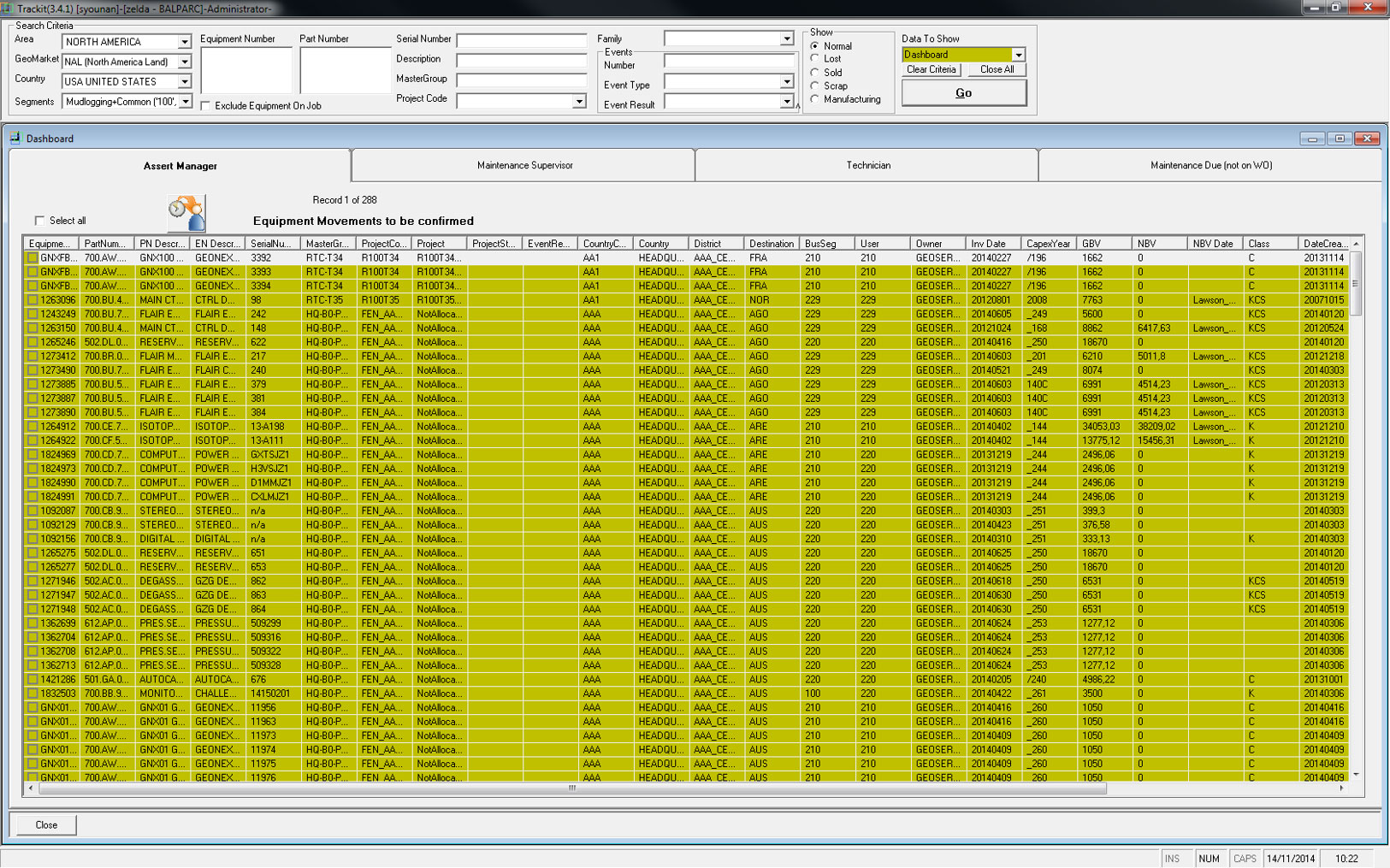Click the Trackit application icon in title bar
The height and width of the screenshot is (868, 1390).
pyautogui.click(x=8, y=8)
